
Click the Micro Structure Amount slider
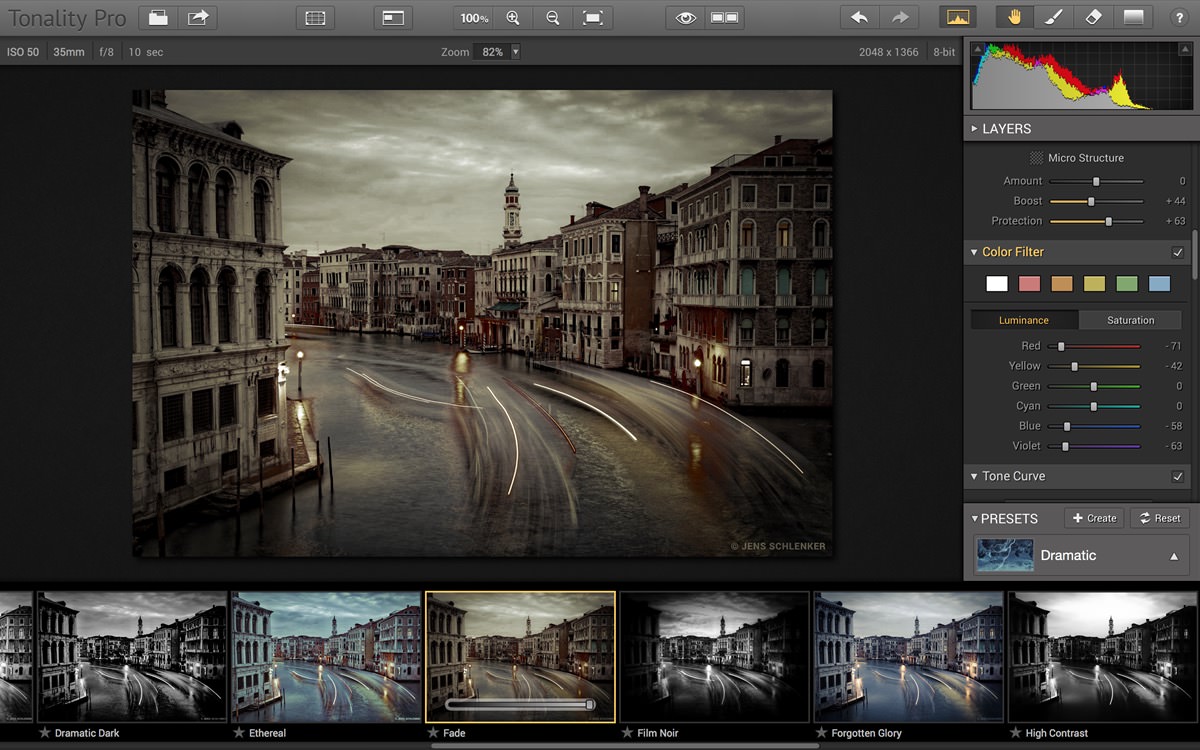coord(1096,181)
